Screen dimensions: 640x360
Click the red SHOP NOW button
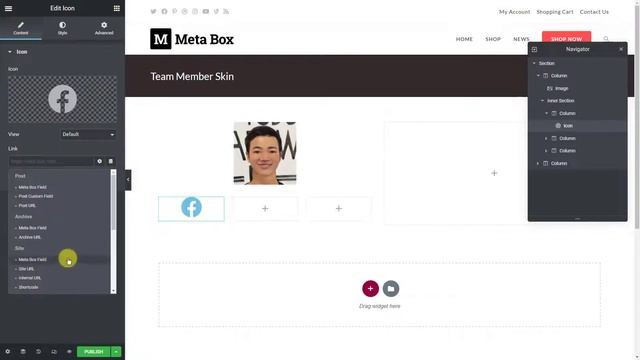[x=567, y=37]
